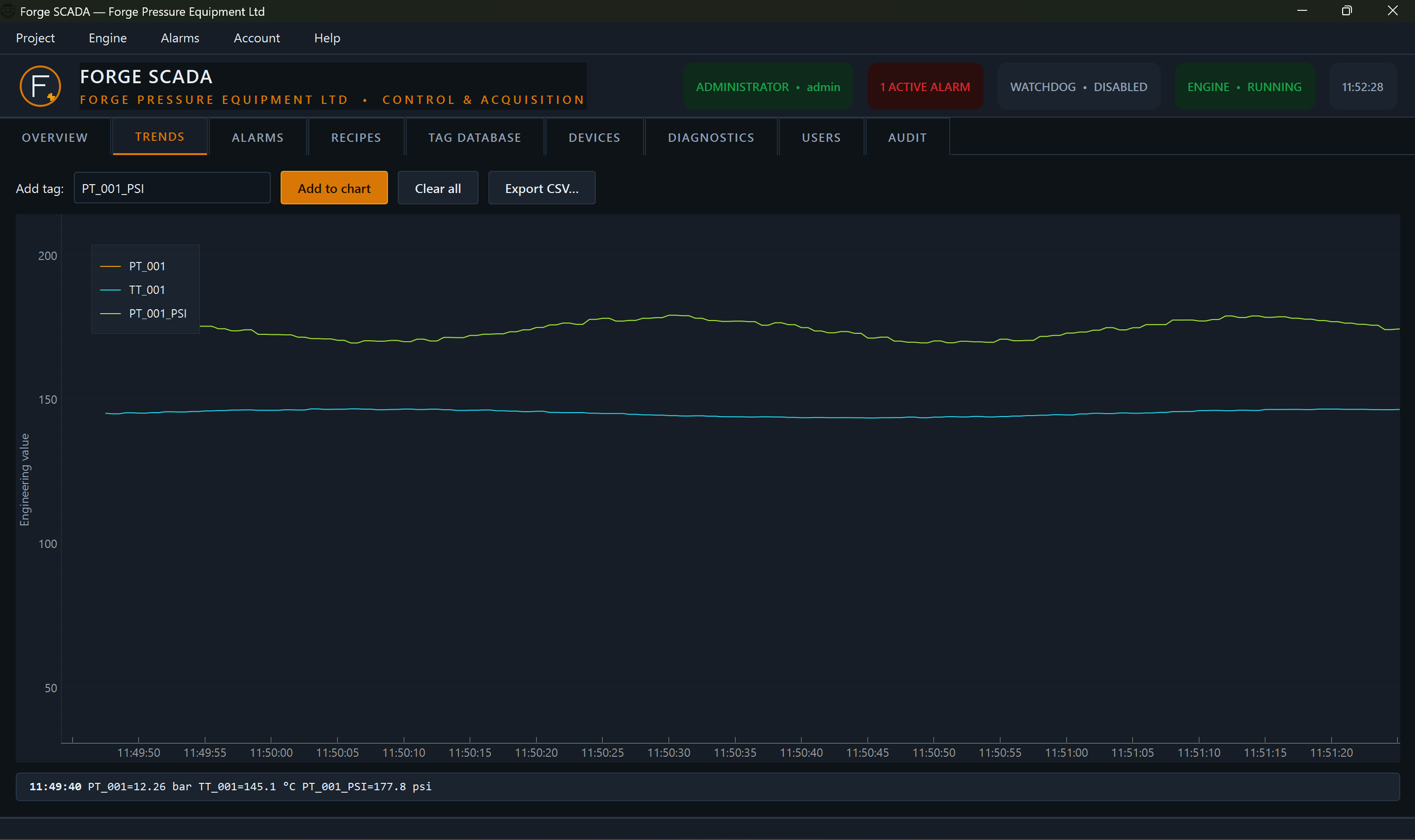Open the Alarms menu
The image size is (1415, 840).
pyautogui.click(x=180, y=38)
